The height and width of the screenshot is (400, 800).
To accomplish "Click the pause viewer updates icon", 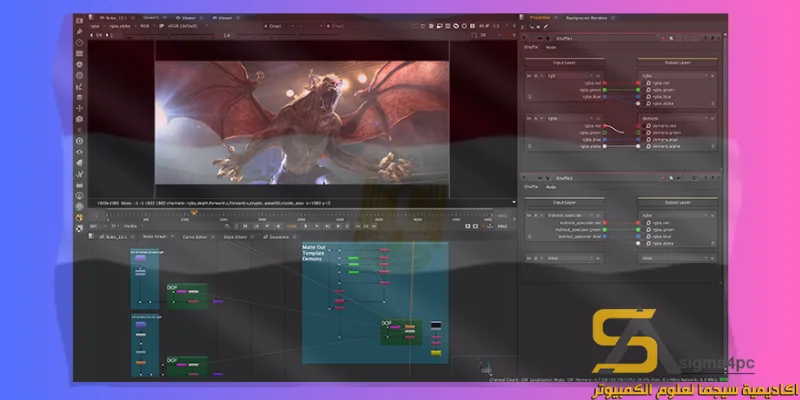I will tap(472, 26).
